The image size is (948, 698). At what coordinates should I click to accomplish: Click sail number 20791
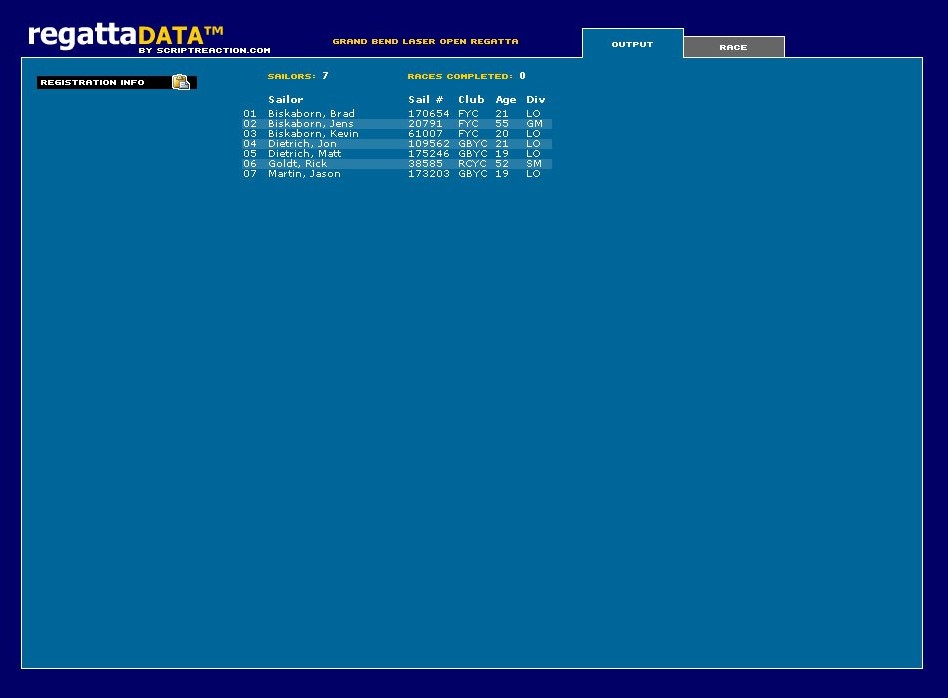[x=425, y=123]
